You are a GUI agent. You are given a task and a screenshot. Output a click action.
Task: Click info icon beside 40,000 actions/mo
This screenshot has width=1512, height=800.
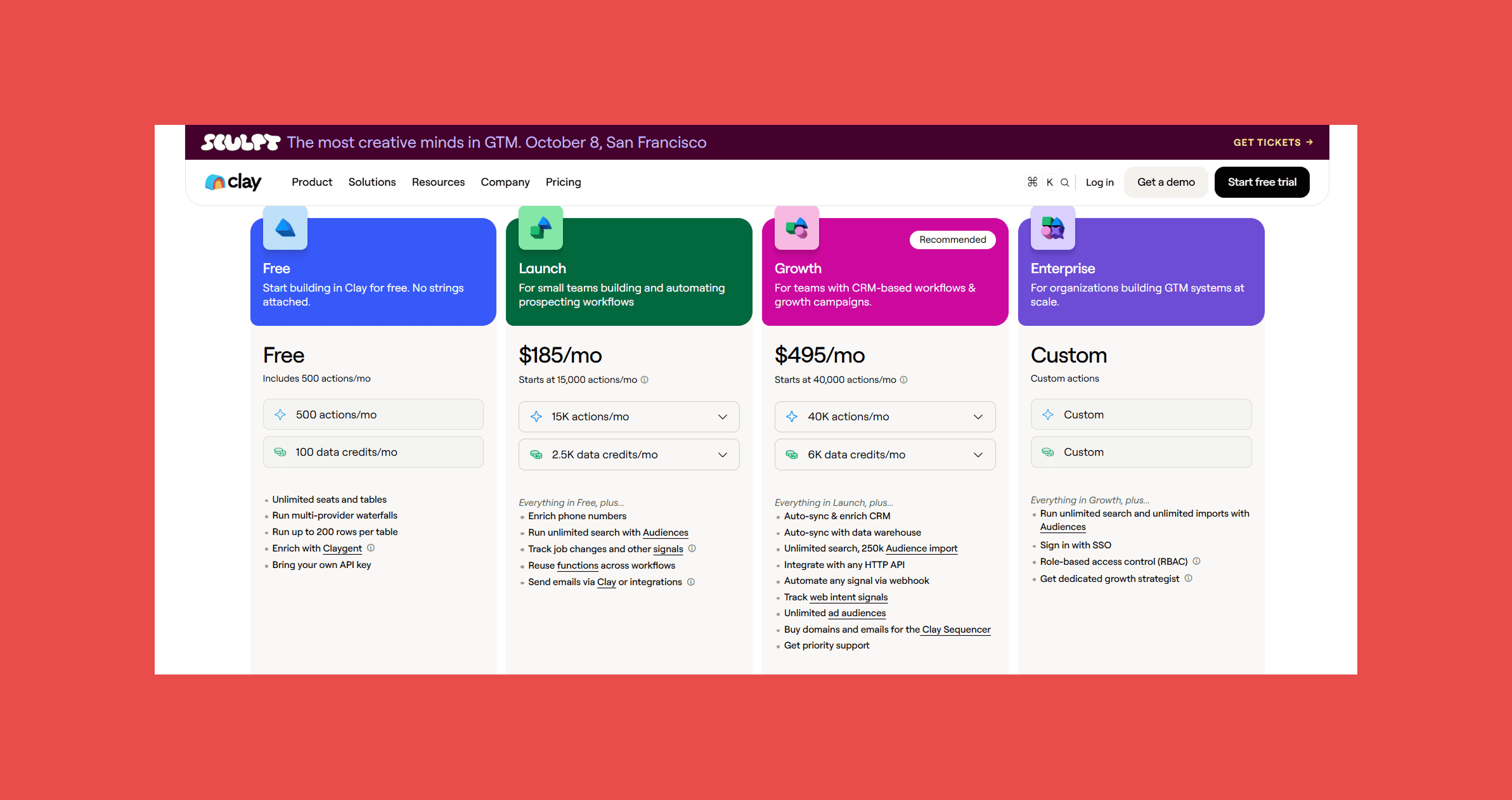(904, 380)
